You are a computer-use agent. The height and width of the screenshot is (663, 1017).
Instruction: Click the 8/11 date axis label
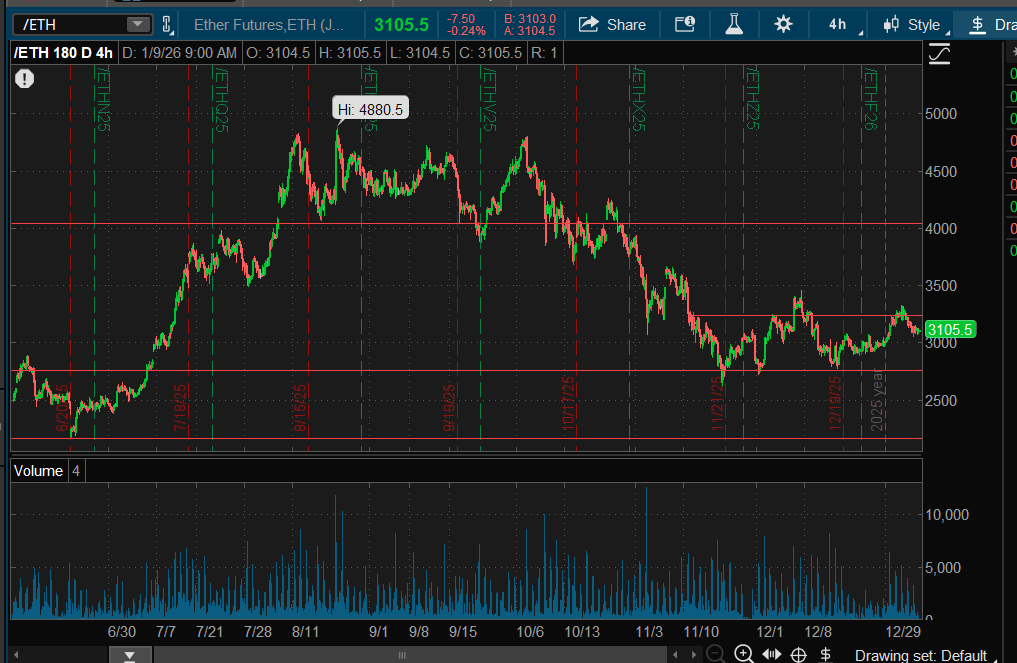(x=305, y=632)
